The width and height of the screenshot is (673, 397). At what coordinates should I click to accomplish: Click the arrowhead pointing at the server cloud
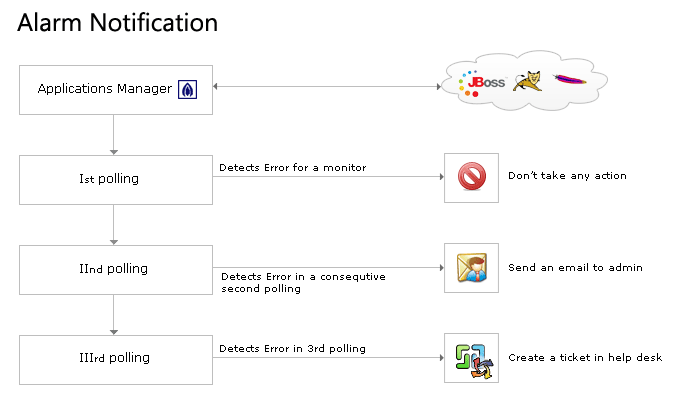[439, 87]
